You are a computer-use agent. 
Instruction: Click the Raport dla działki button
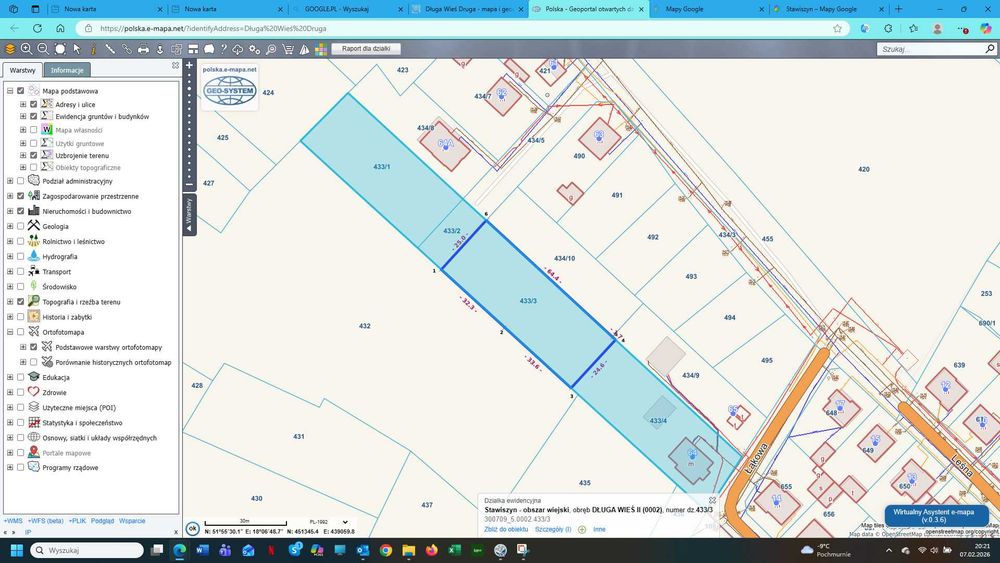coord(366,48)
